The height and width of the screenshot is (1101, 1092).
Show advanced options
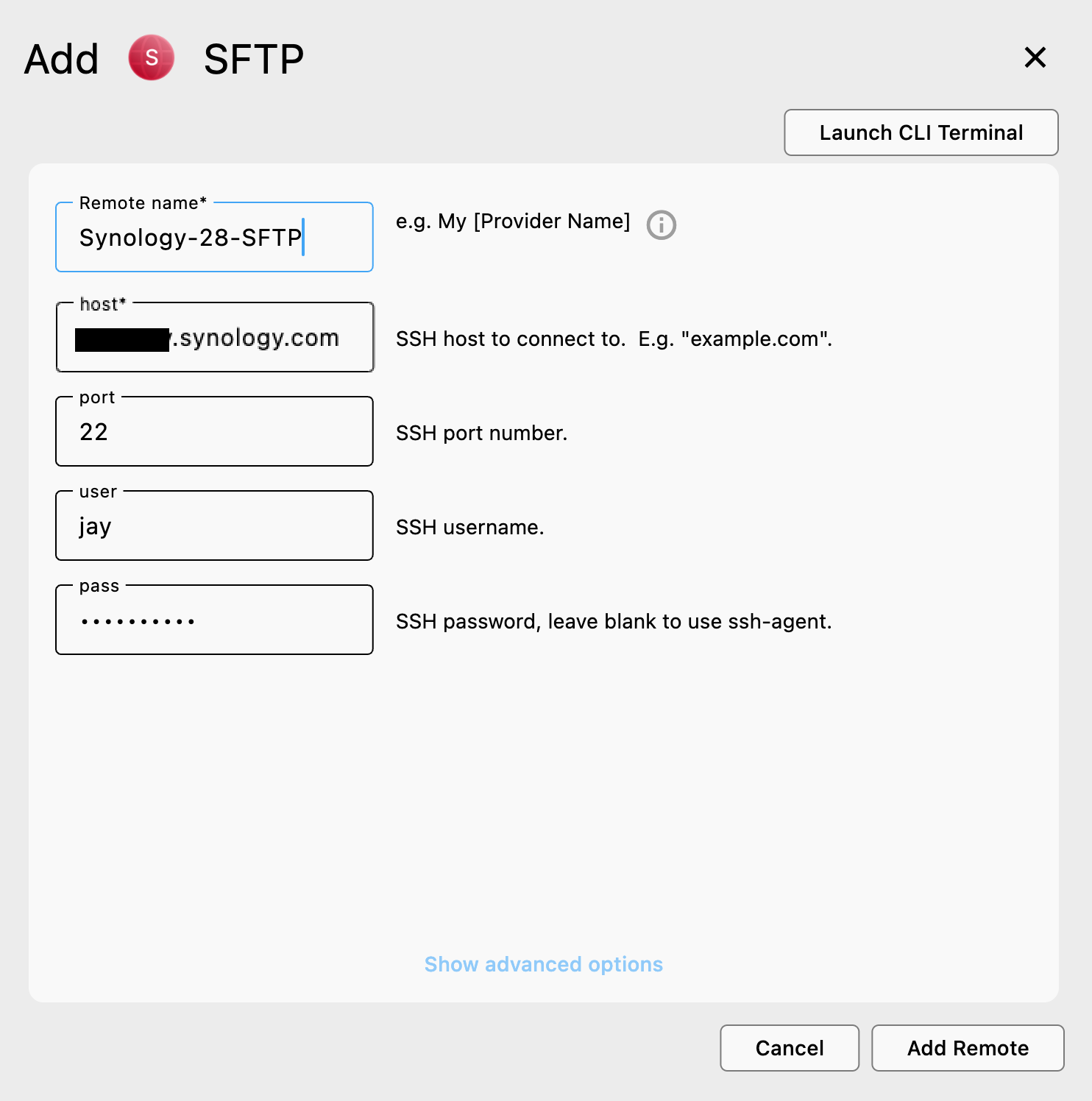(544, 964)
